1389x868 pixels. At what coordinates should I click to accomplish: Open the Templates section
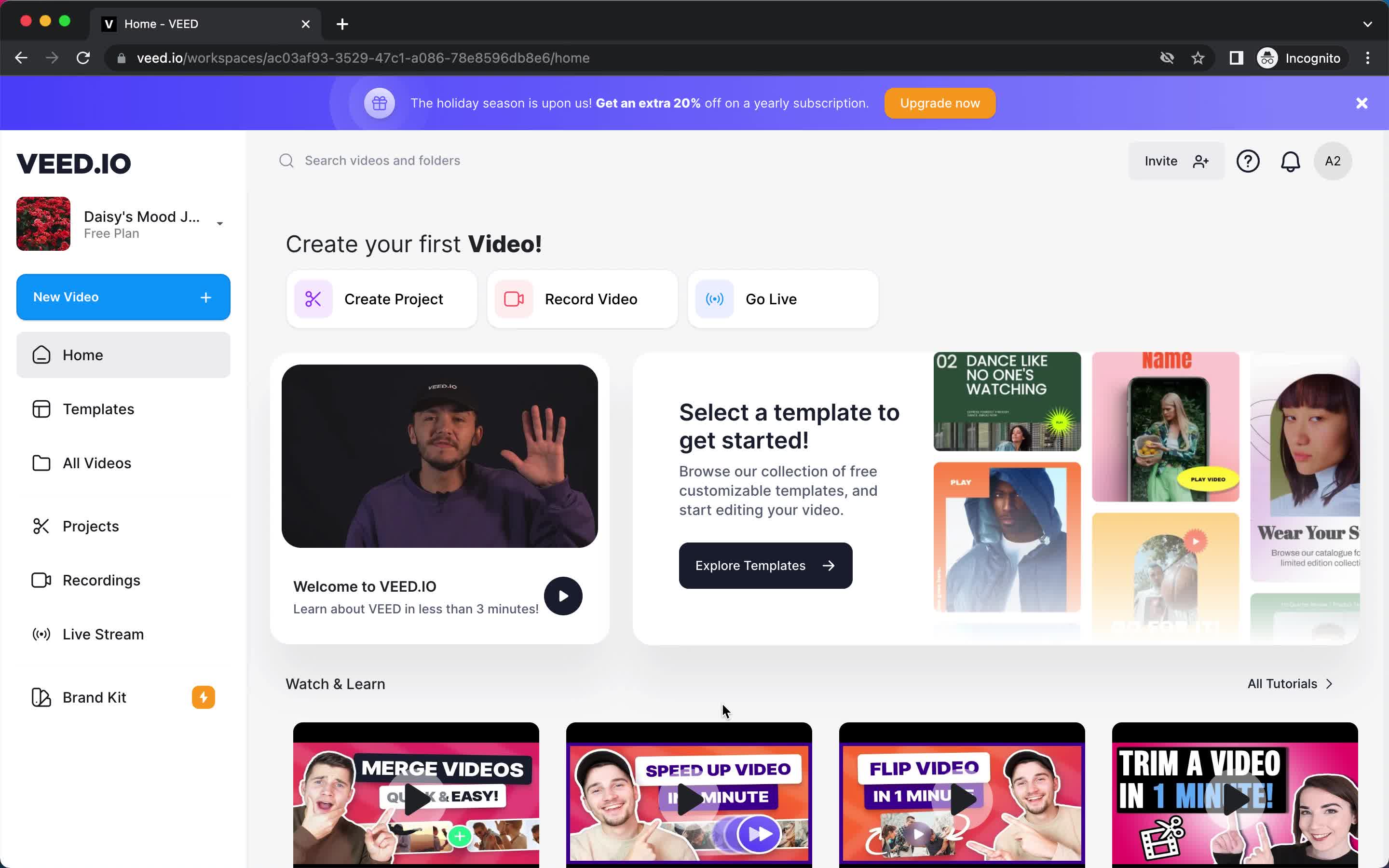point(98,409)
